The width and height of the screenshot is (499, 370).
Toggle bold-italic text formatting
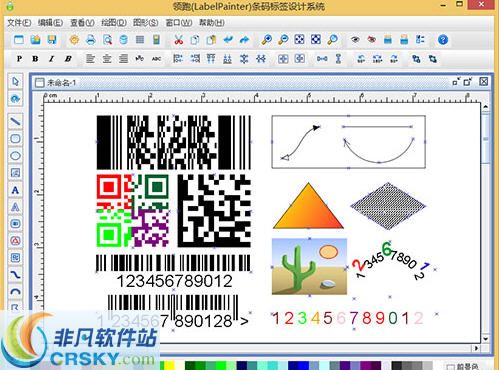coord(68,59)
